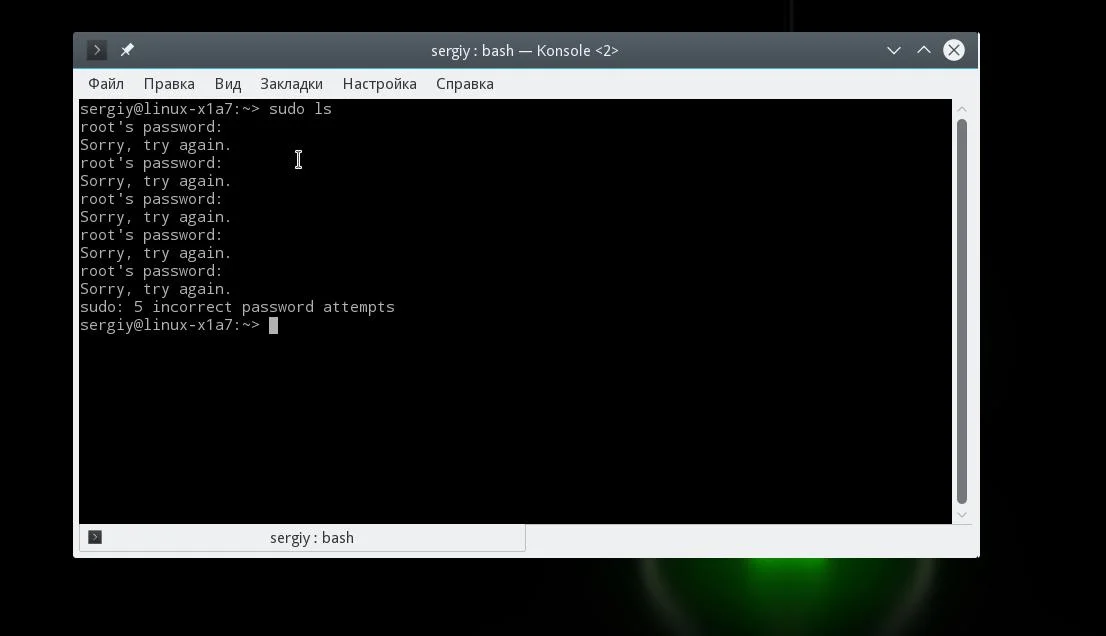Open the Справка menu

pyautogui.click(x=465, y=84)
